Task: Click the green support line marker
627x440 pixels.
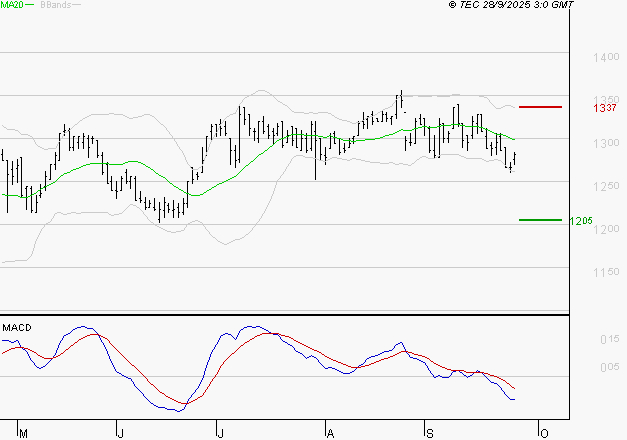Action: tap(540, 220)
